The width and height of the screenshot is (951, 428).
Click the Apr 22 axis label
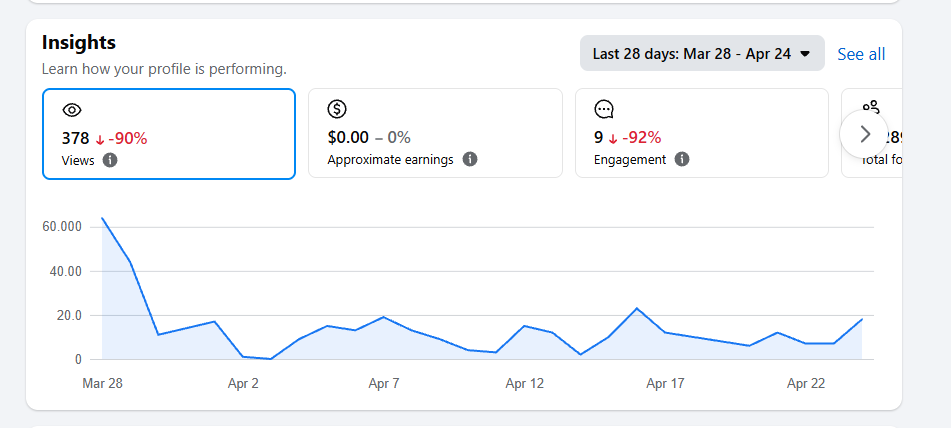point(806,384)
